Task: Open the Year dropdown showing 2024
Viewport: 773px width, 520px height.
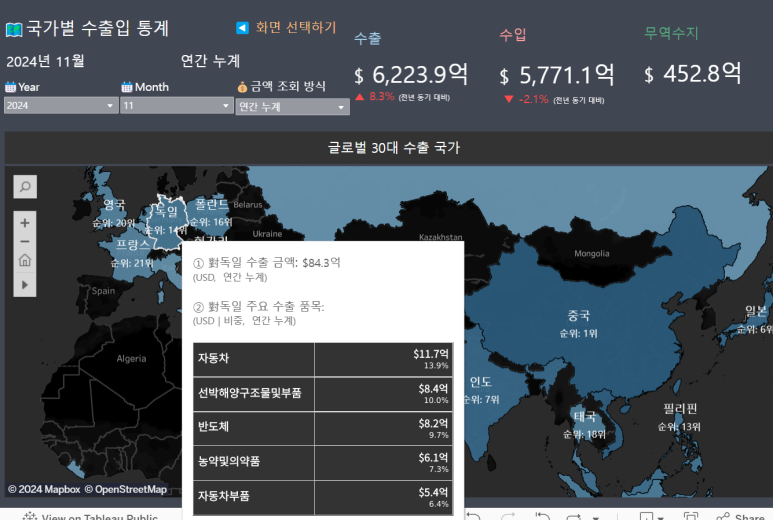Action: (61, 105)
